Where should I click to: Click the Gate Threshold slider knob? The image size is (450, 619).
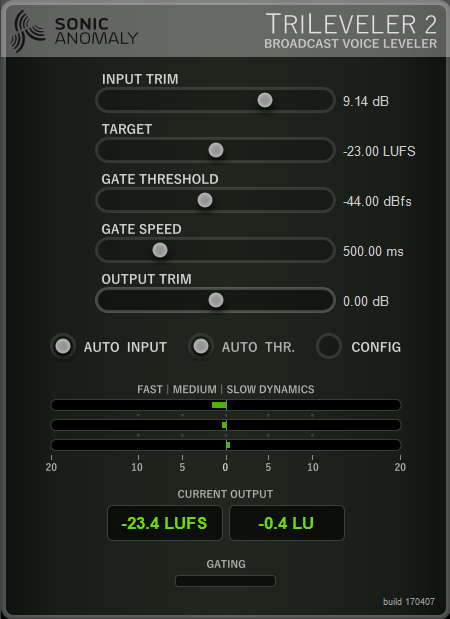tap(205, 200)
